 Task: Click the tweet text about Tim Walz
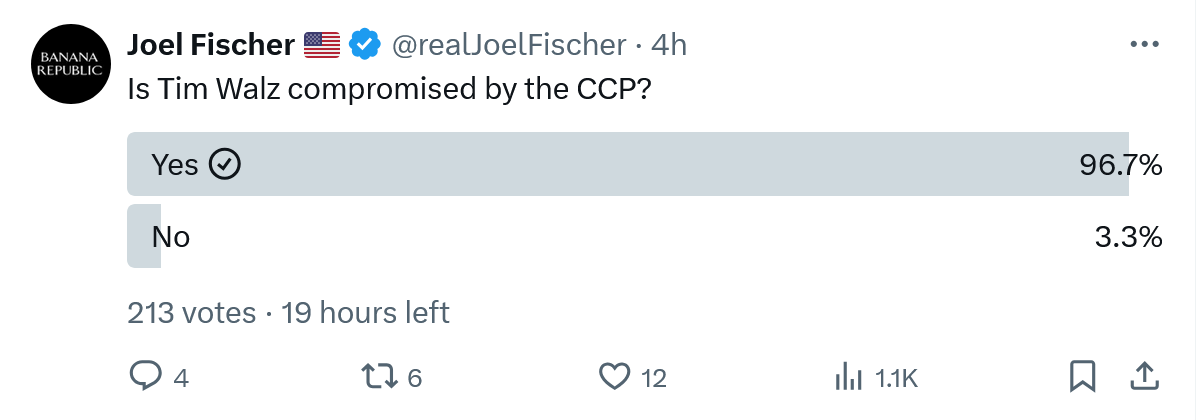coord(391,89)
